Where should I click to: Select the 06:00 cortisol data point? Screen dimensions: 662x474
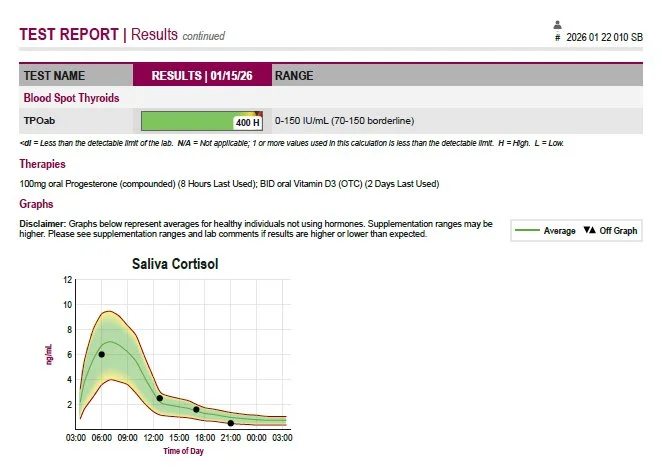tap(102, 354)
